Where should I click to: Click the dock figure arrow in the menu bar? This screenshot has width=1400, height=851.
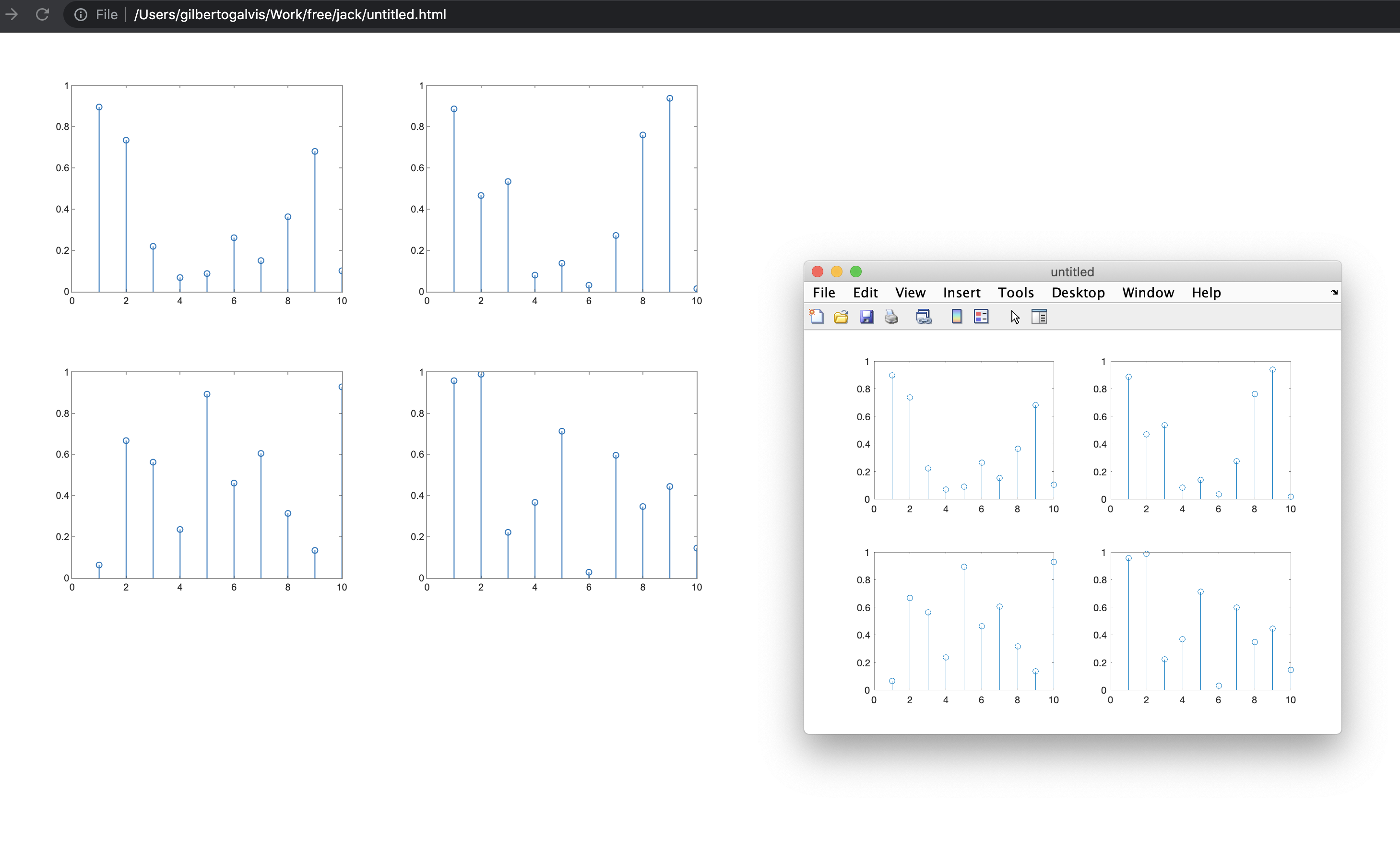(1334, 292)
